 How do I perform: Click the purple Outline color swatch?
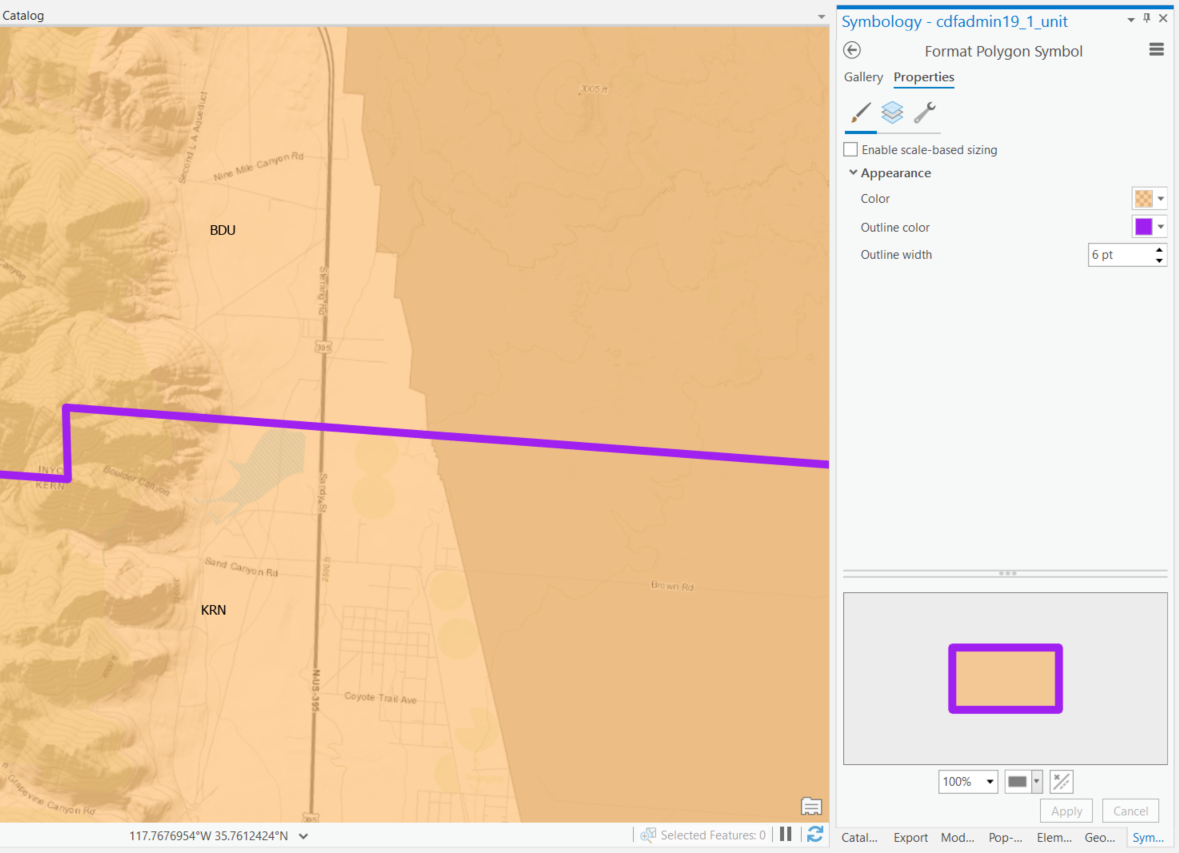pos(1141,226)
